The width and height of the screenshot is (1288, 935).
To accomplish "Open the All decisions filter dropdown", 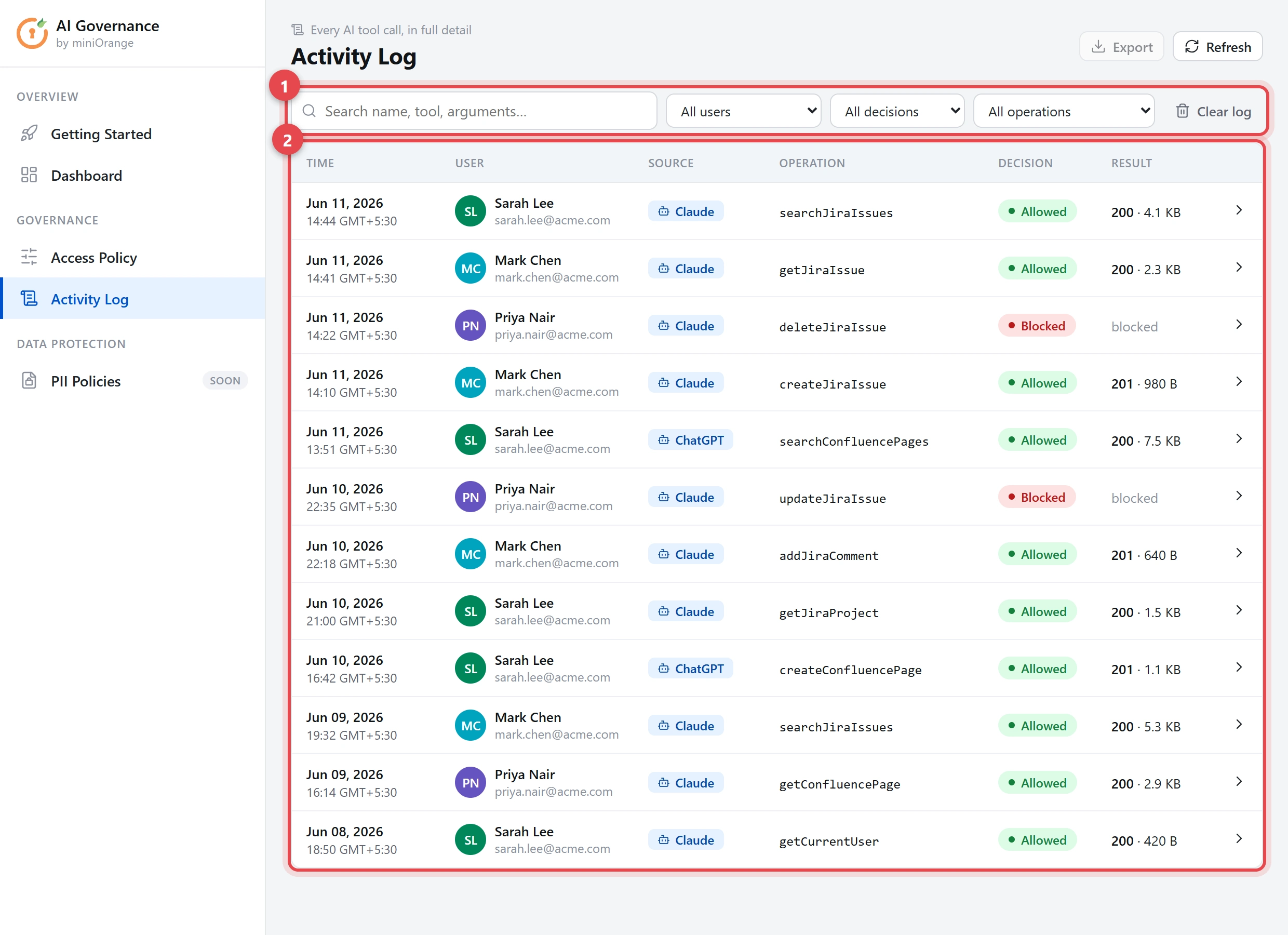I will 897,111.
